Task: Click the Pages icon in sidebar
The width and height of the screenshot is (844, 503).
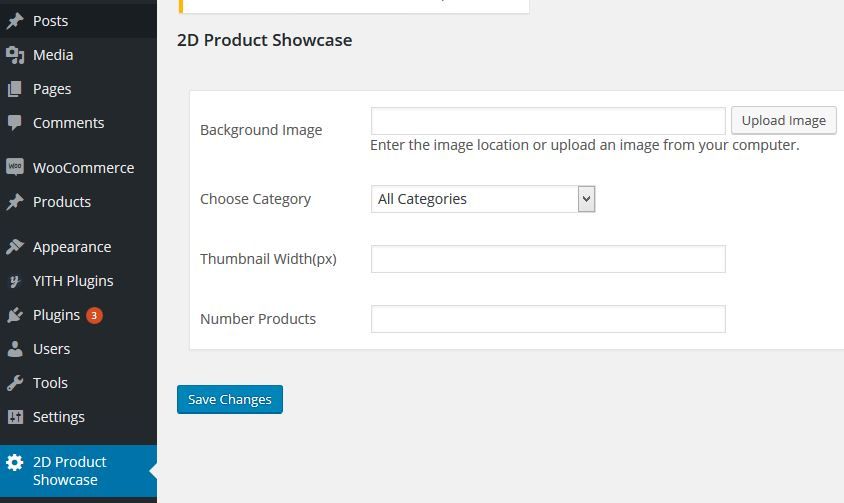Action: click(15, 89)
